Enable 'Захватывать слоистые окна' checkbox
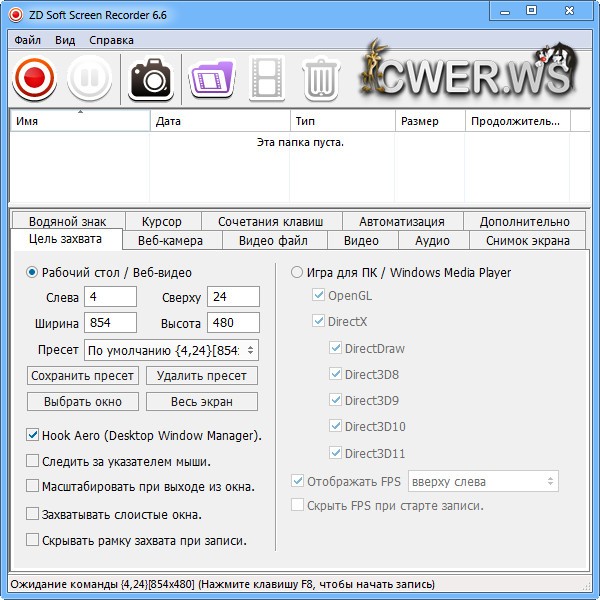600x600 pixels. [34, 514]
